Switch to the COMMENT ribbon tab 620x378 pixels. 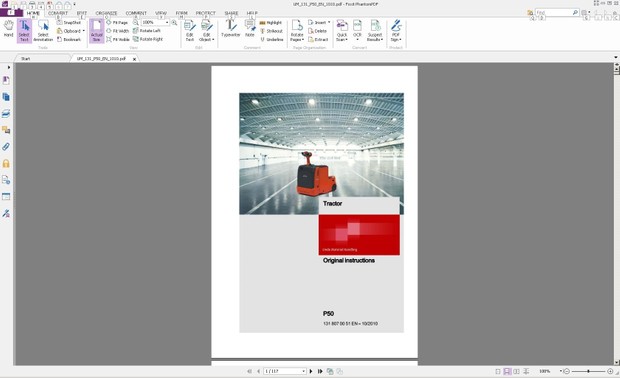[x=136, y=13]
